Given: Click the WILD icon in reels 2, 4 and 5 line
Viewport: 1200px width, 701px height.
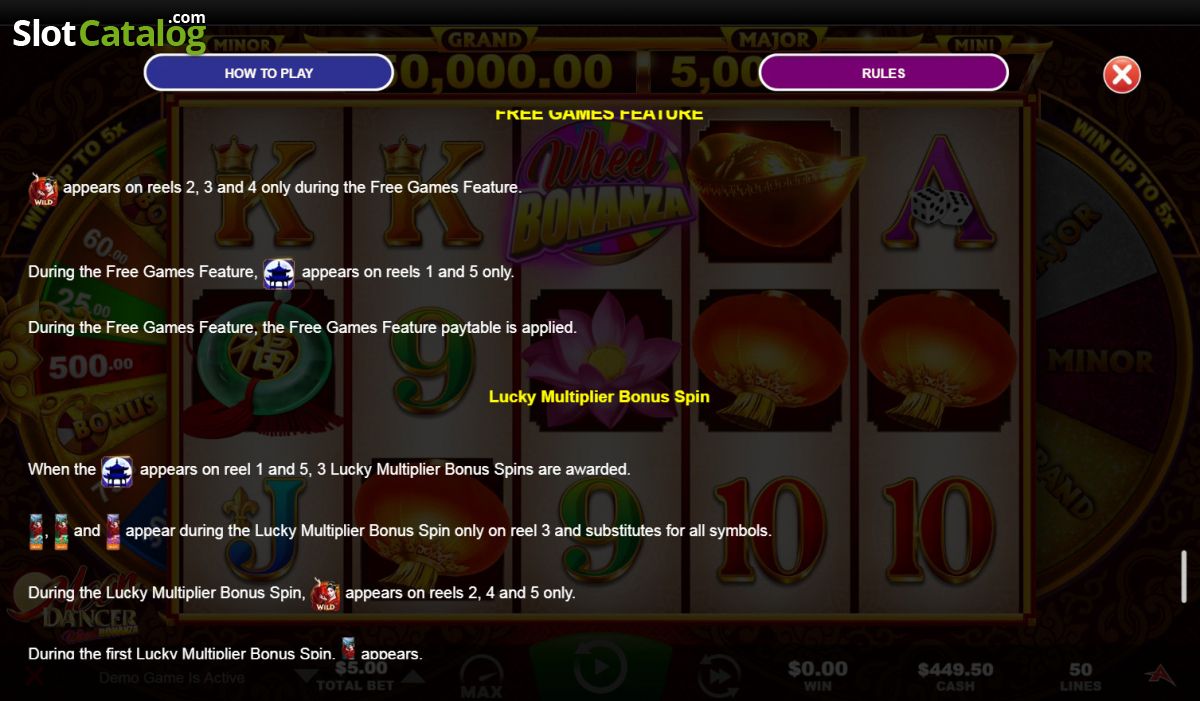Looking at the screenshot, I should (325, 594).
